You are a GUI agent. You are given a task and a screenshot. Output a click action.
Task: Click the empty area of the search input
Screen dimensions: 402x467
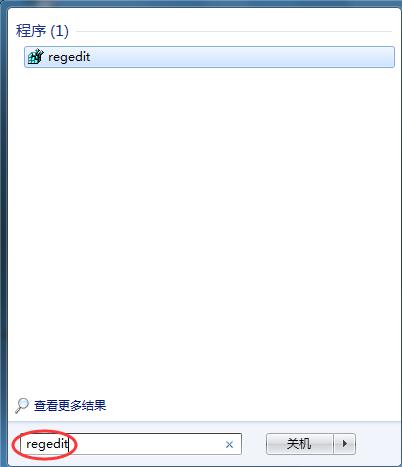click(x=147, y=444)
